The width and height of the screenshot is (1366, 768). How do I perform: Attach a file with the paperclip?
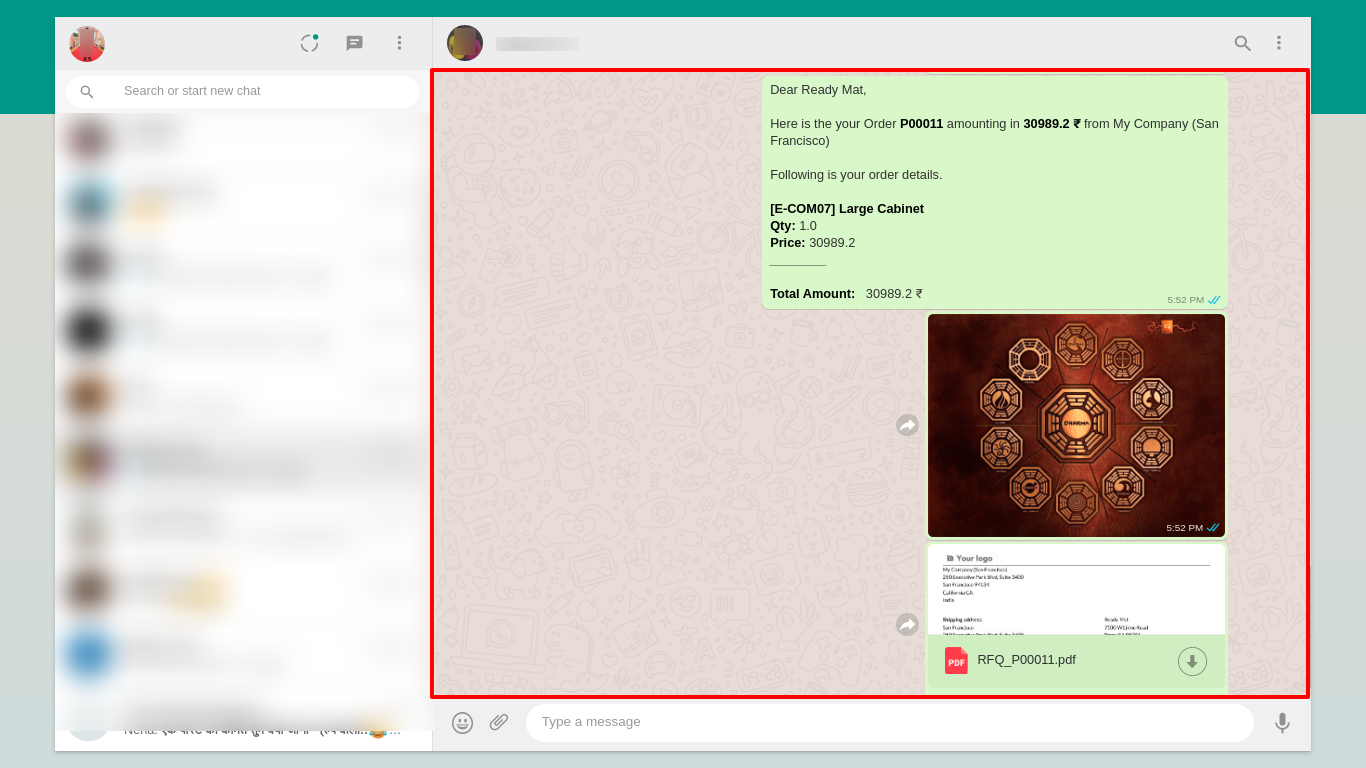tap(499, 722)
